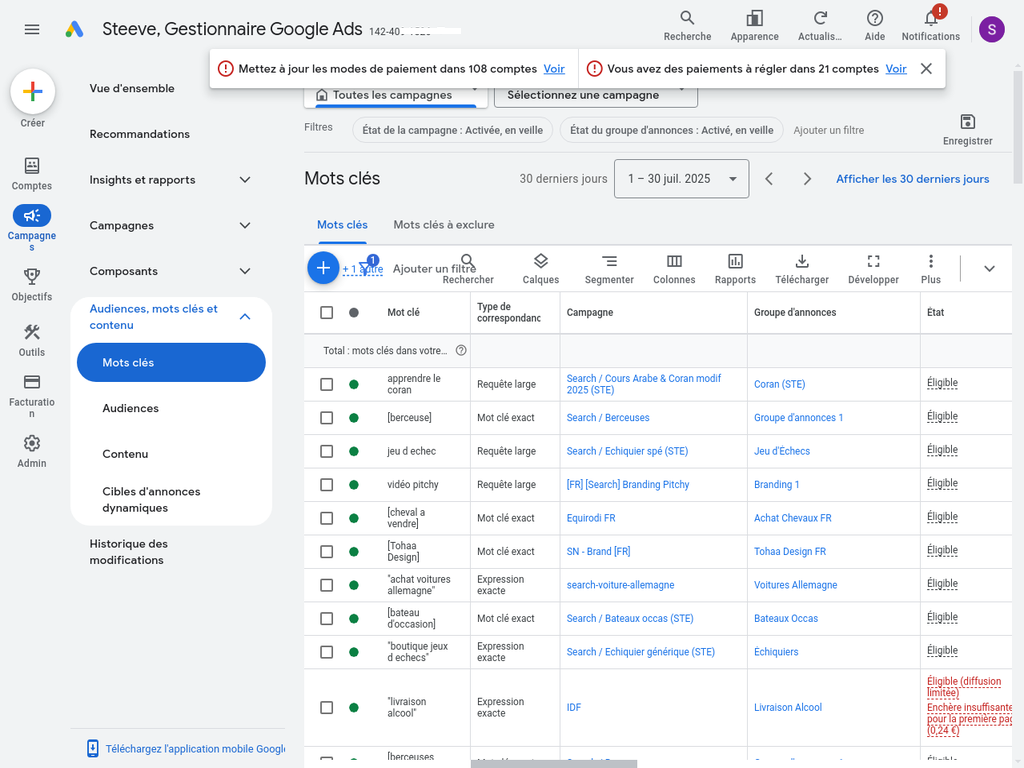Open Recommandations in the menu
Viewport: 1024px width, 768px height.
pos(140,134)
